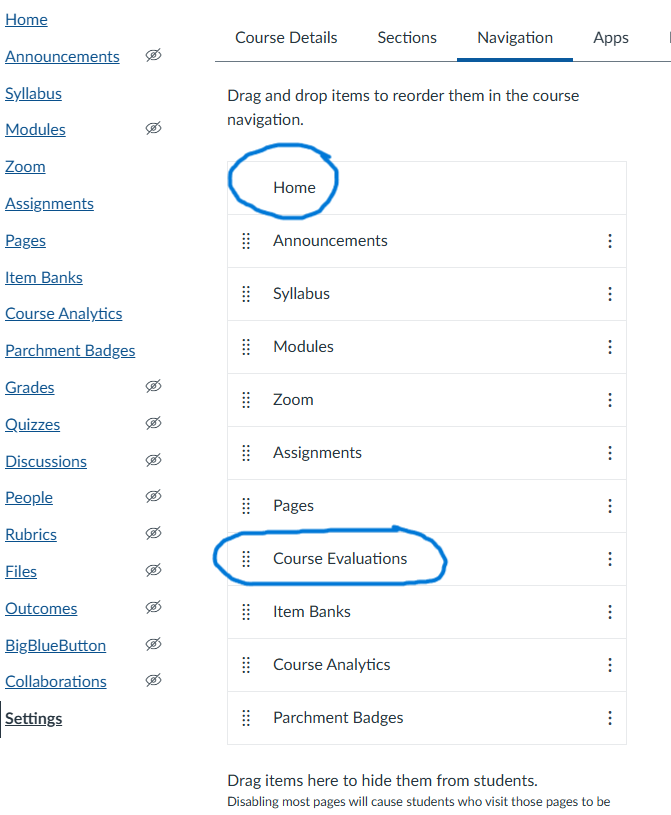The image size is (671, 815).
Task: Select the Home item in navigation list
Action: click(294, 188)
